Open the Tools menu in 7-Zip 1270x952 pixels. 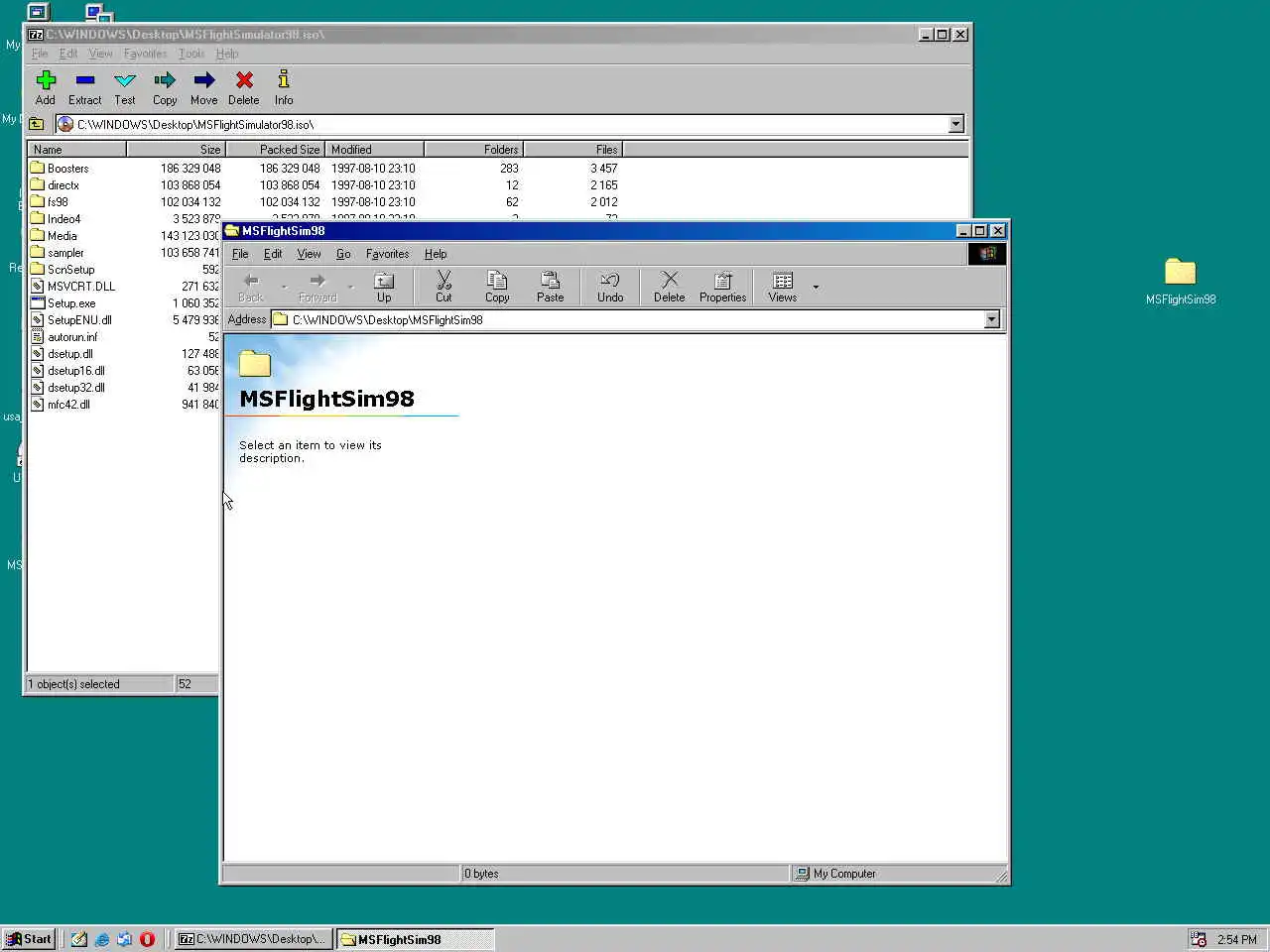click(191, 54)
